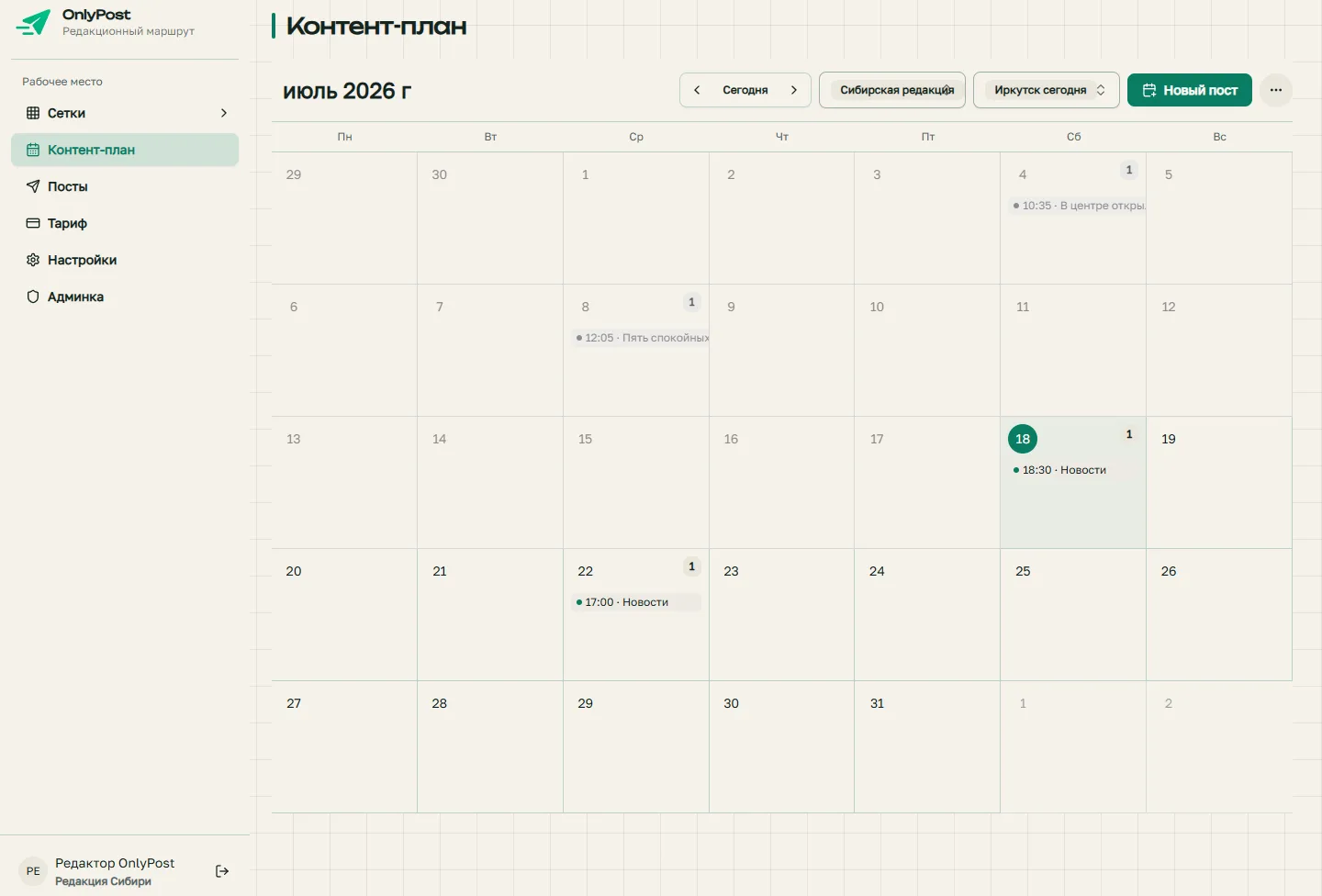Open the 17:00 Новости post on July 22

(x=635, y=602)
